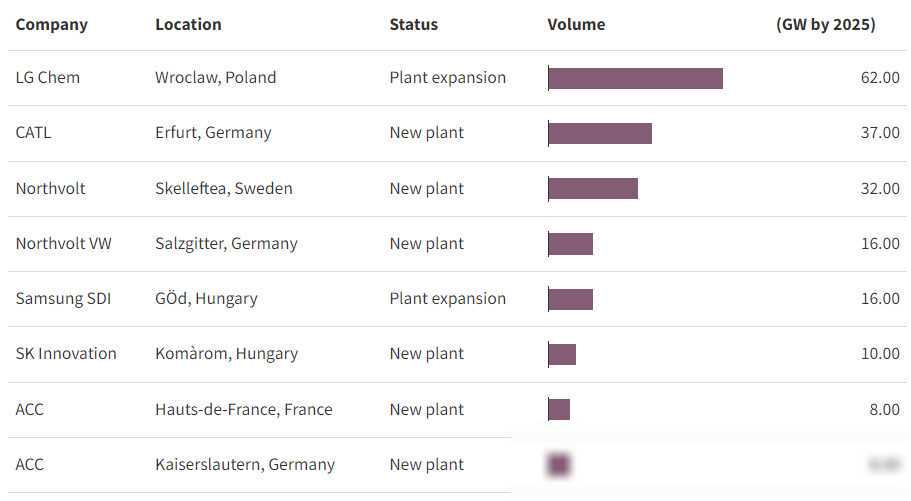911x501 pixels.
Task: Select the Status column header
Action: coord(413,24)
